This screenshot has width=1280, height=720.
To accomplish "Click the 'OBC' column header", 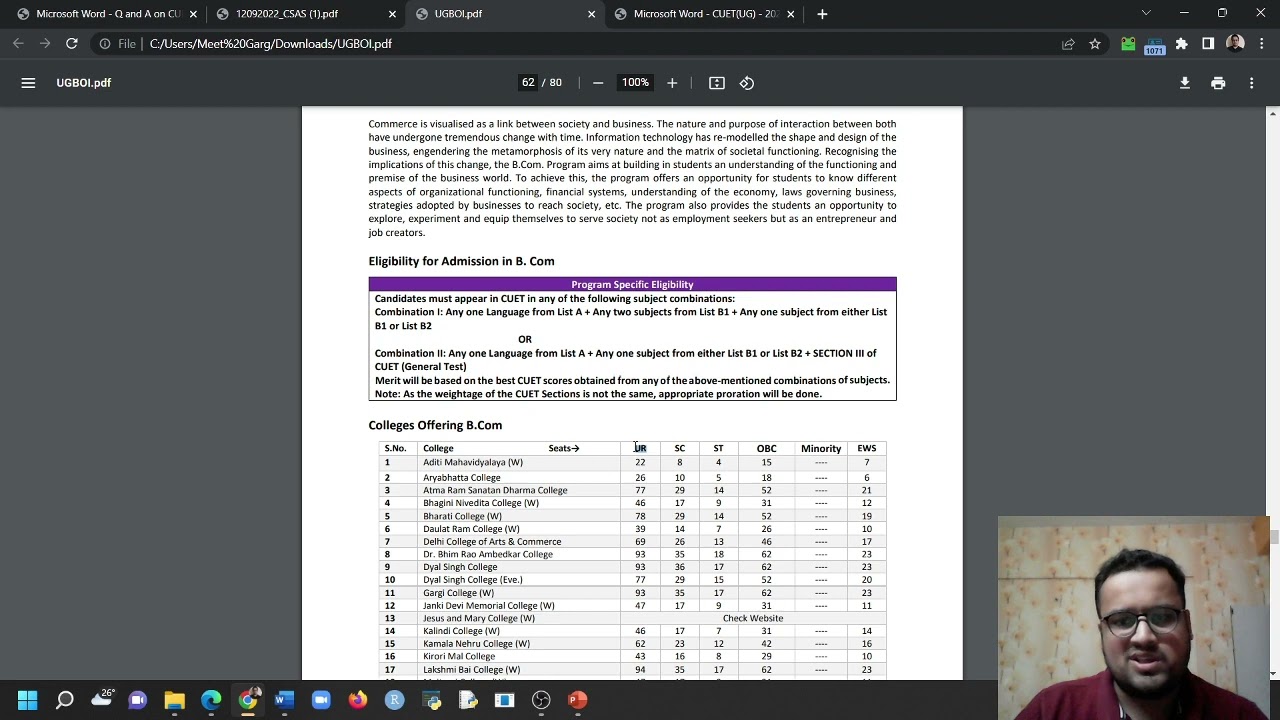I will [766, 448].
